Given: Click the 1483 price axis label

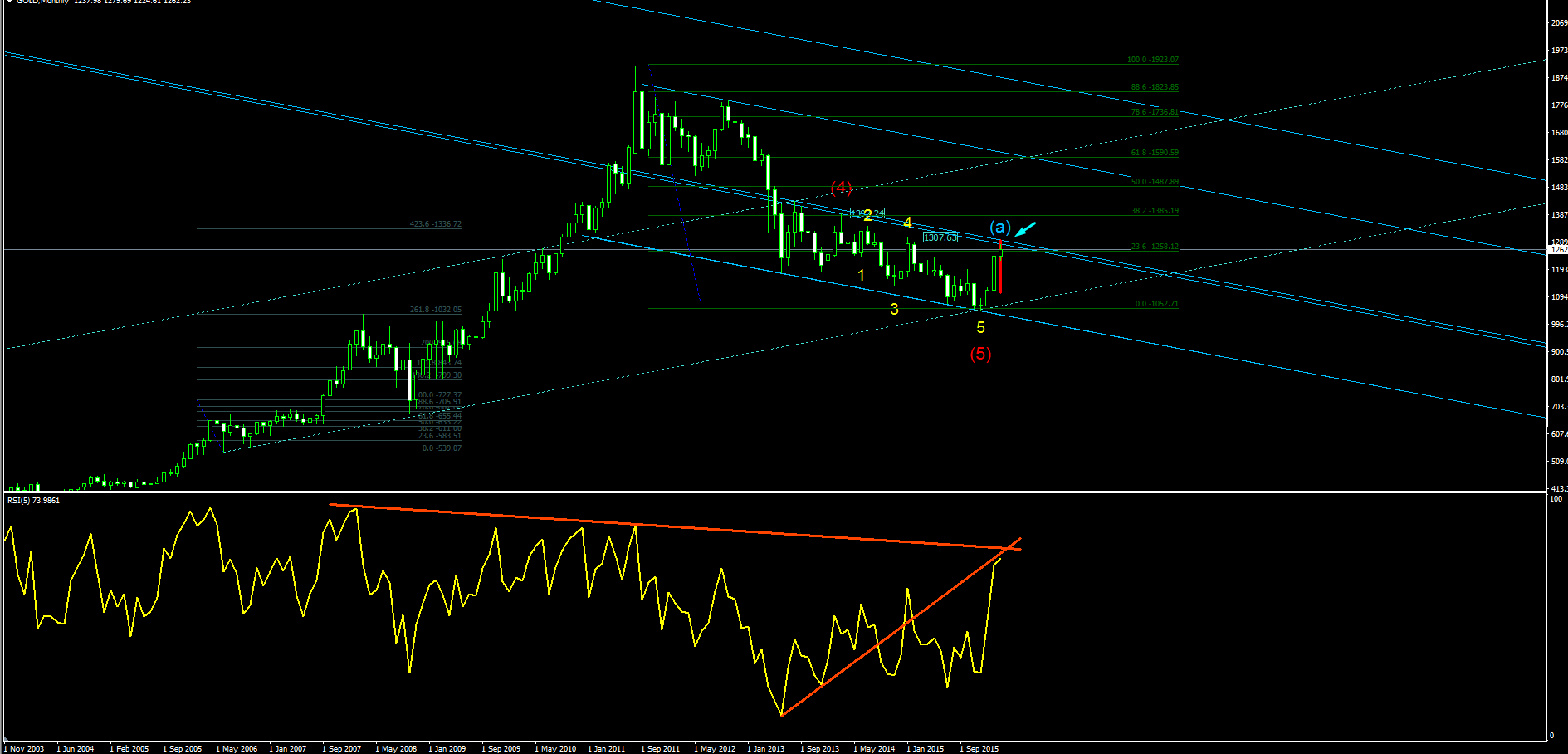Looking at the screenshot, I should point(1559,188).
